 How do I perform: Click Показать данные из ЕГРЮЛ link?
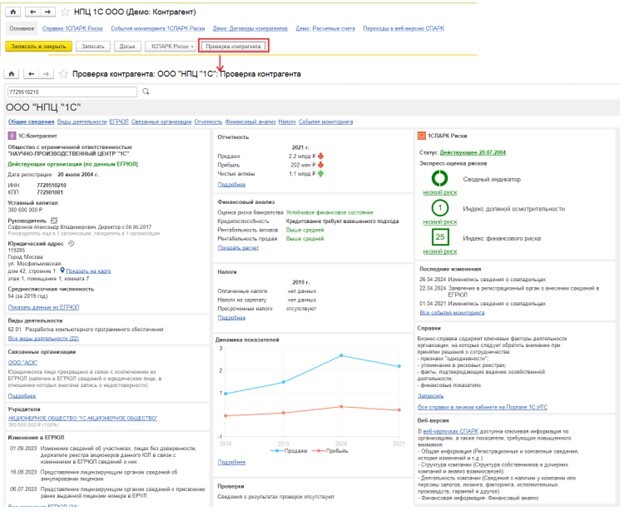coord(43,307)
